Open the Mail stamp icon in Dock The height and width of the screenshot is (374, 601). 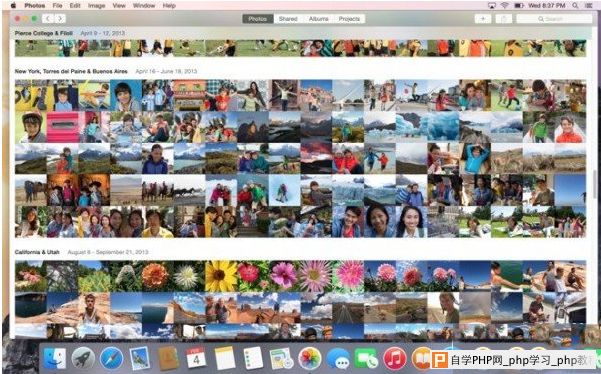[x=140, y=359]
